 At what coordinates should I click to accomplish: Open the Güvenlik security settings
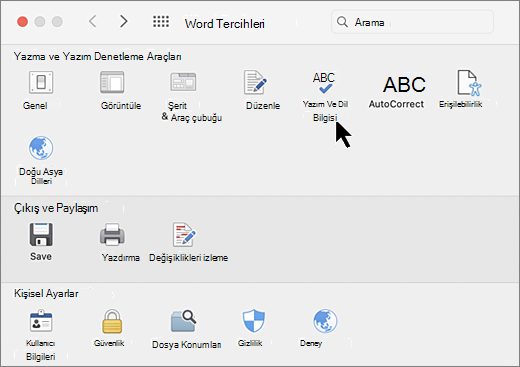[x=112, y=321]
